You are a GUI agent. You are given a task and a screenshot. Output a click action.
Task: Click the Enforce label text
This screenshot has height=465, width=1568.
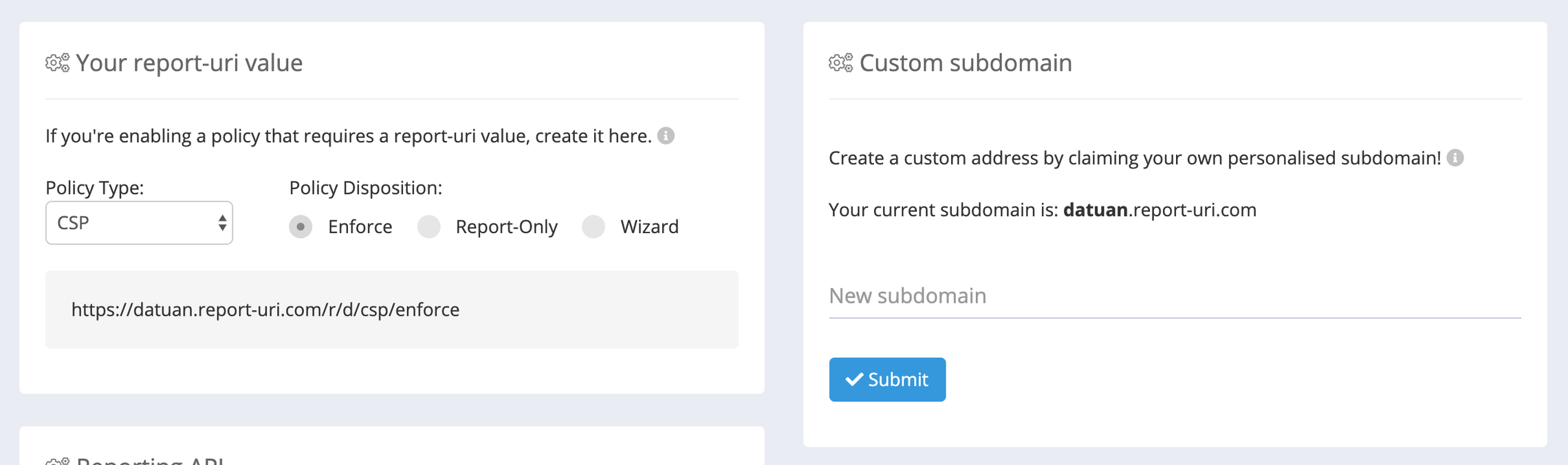(x=360, y=226)
